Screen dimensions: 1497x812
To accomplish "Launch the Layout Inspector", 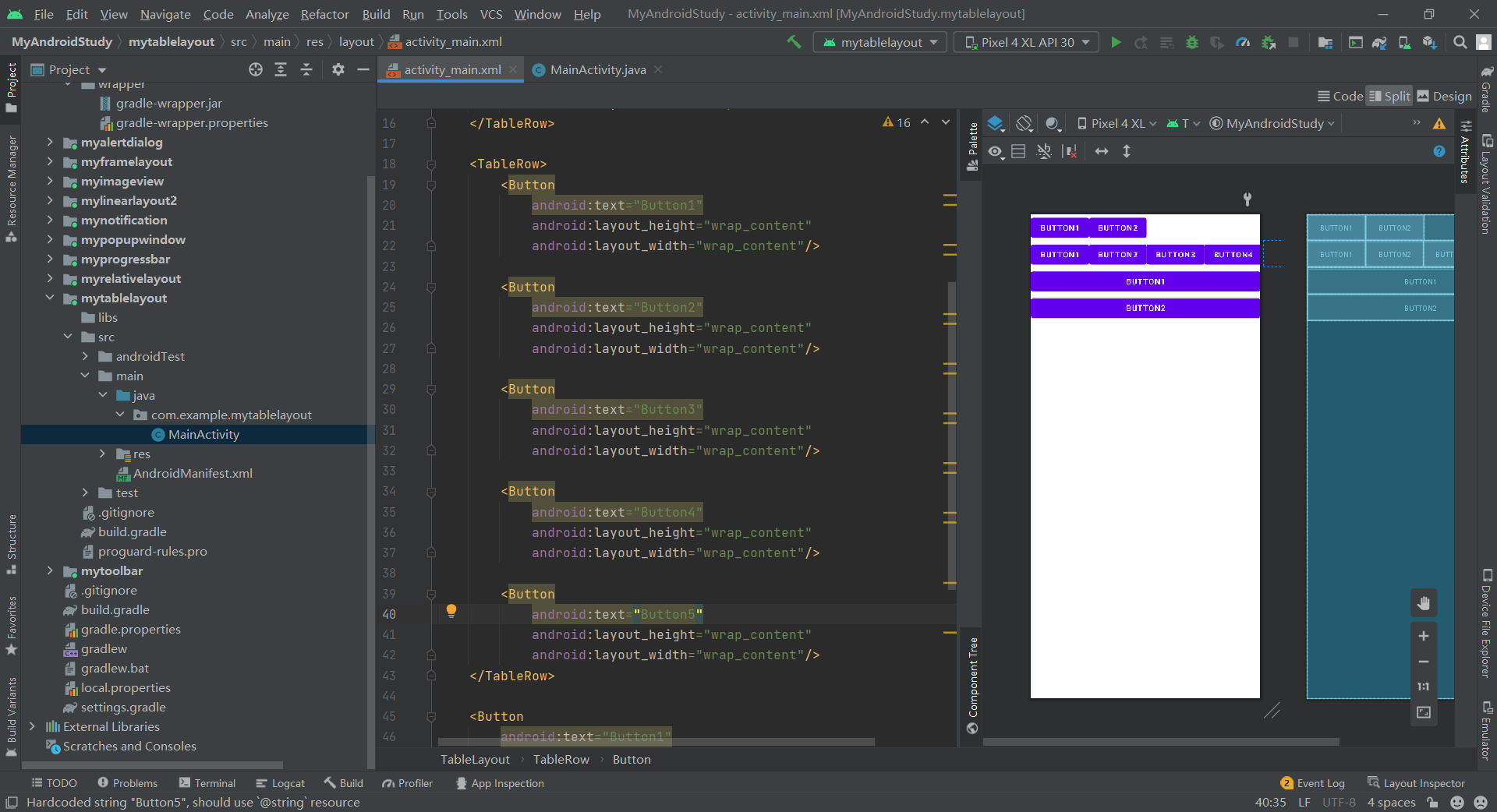I will pos(1424,782).
